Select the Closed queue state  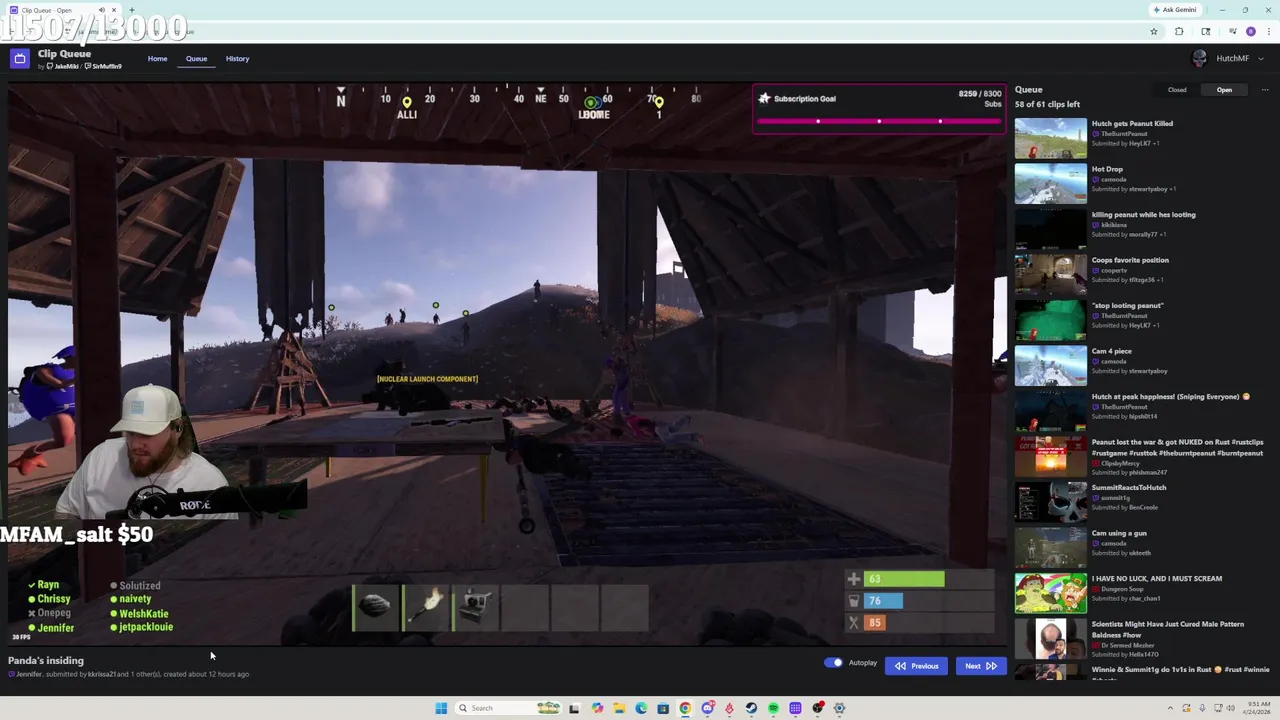point(1177,90)
